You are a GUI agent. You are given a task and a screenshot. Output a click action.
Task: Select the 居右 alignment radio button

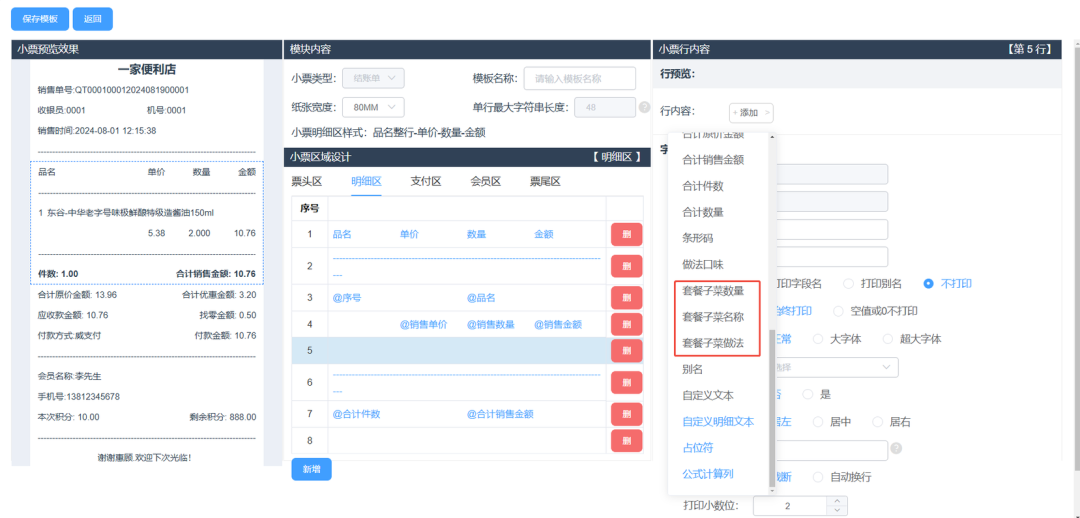pyautogui.click(x=878, y=422)
